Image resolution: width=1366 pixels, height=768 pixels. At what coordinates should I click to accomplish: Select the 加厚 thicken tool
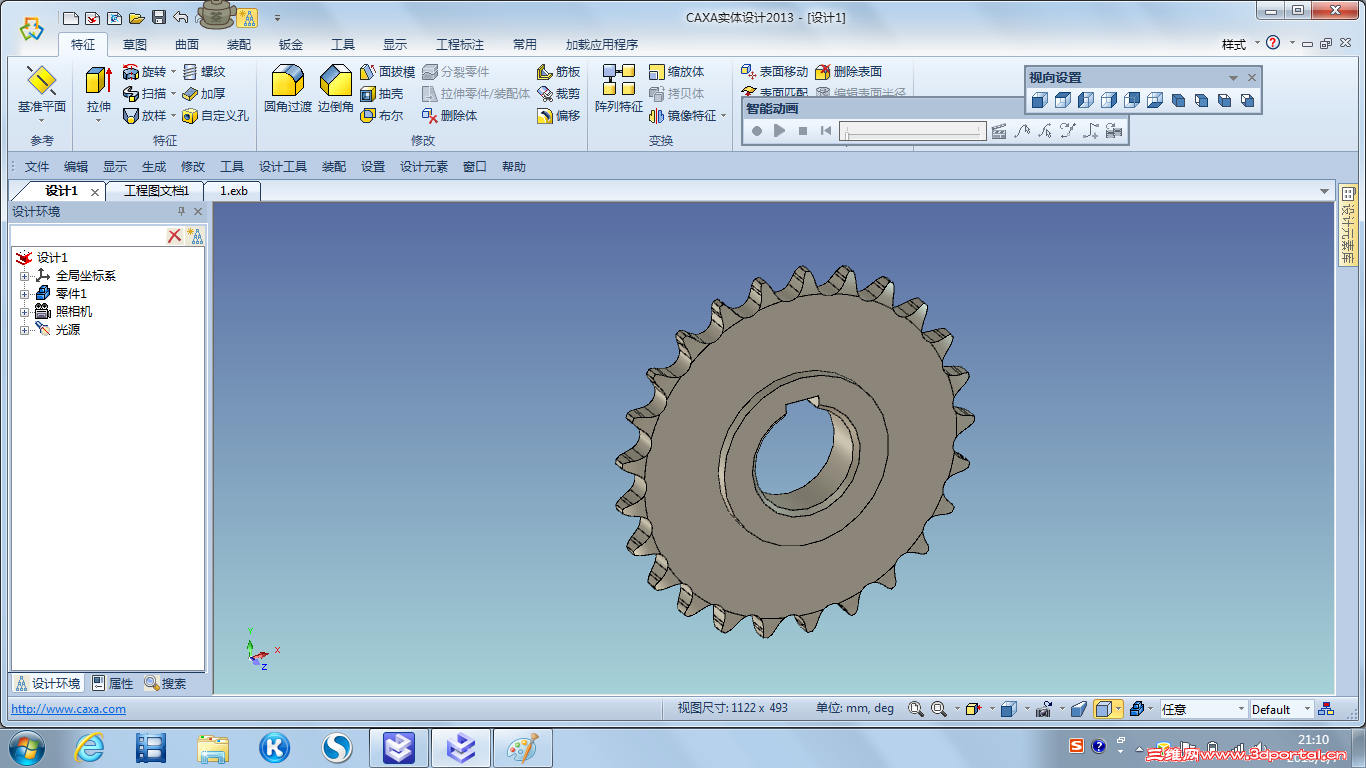click(204, 94)
